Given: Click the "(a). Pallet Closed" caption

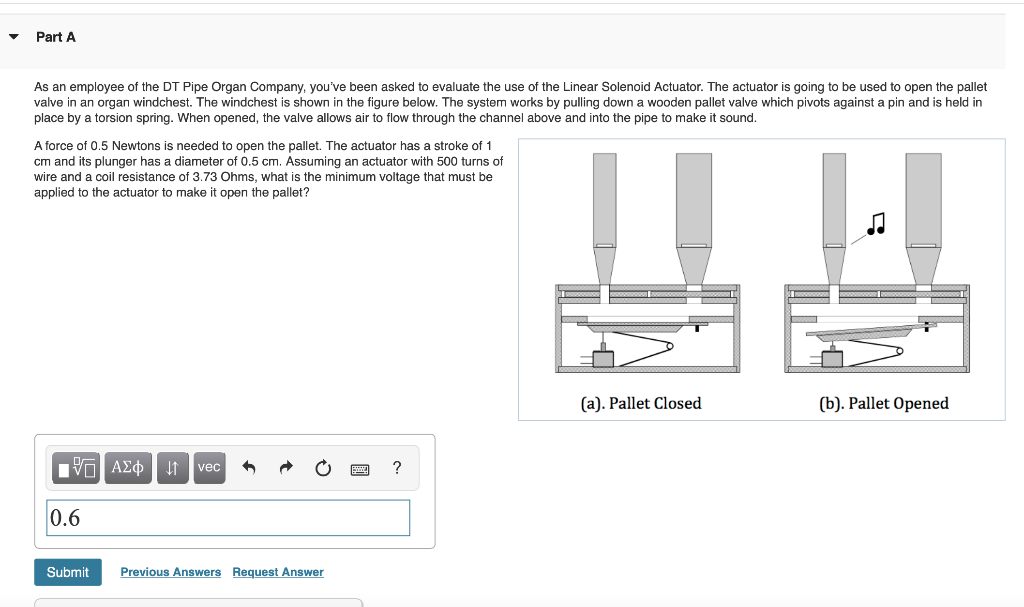Looking at the screenshot, I should coord(641,403).
